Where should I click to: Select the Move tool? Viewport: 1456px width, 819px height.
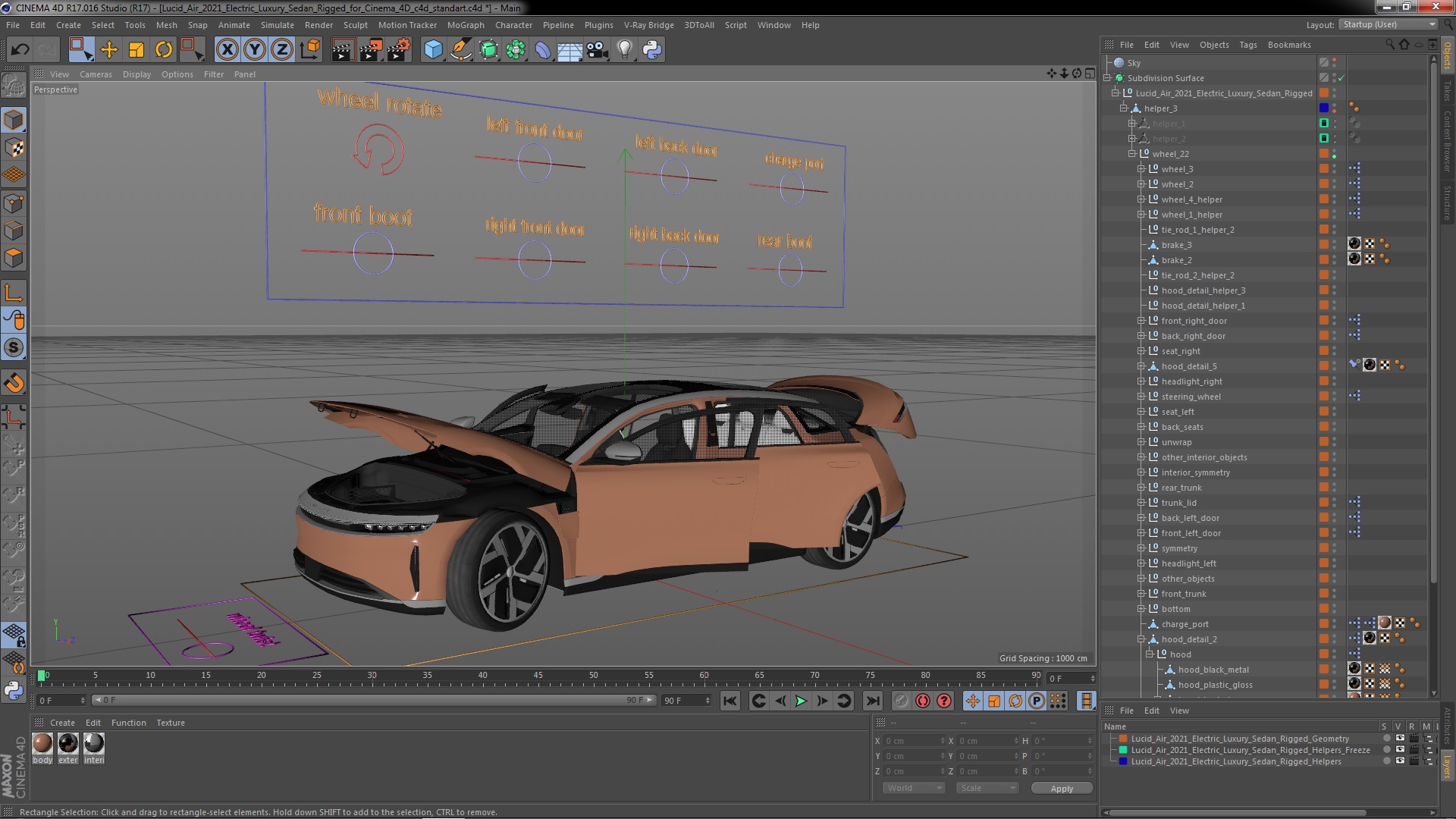[x=109, y=50]
